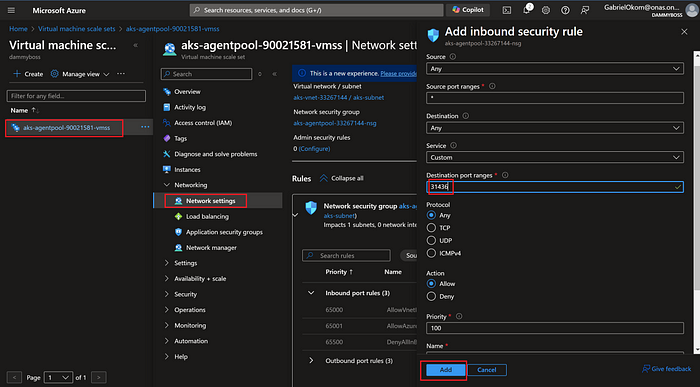Click the info icon next to Source

pos(453,57)
